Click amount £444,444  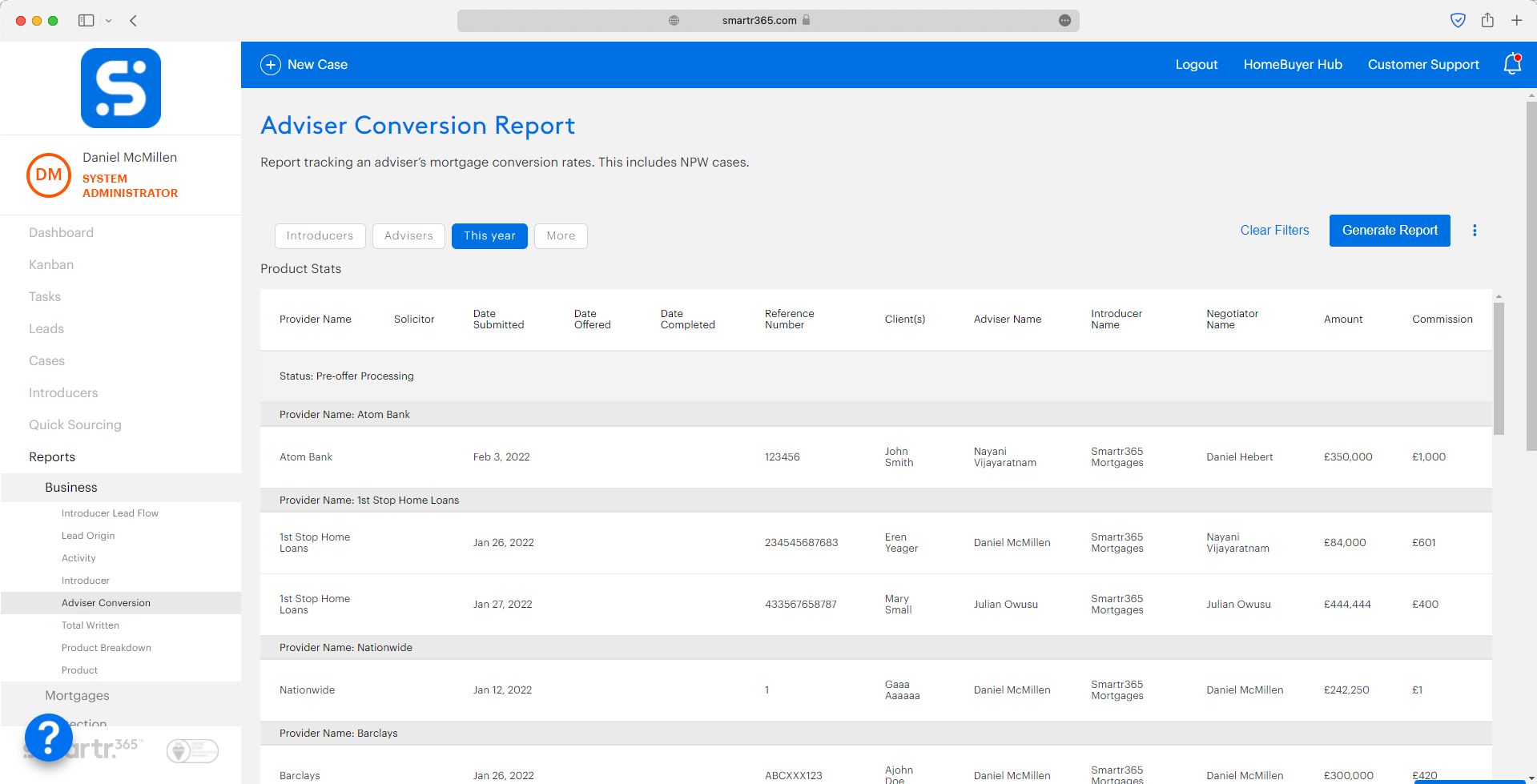[x=1347, y=605]
